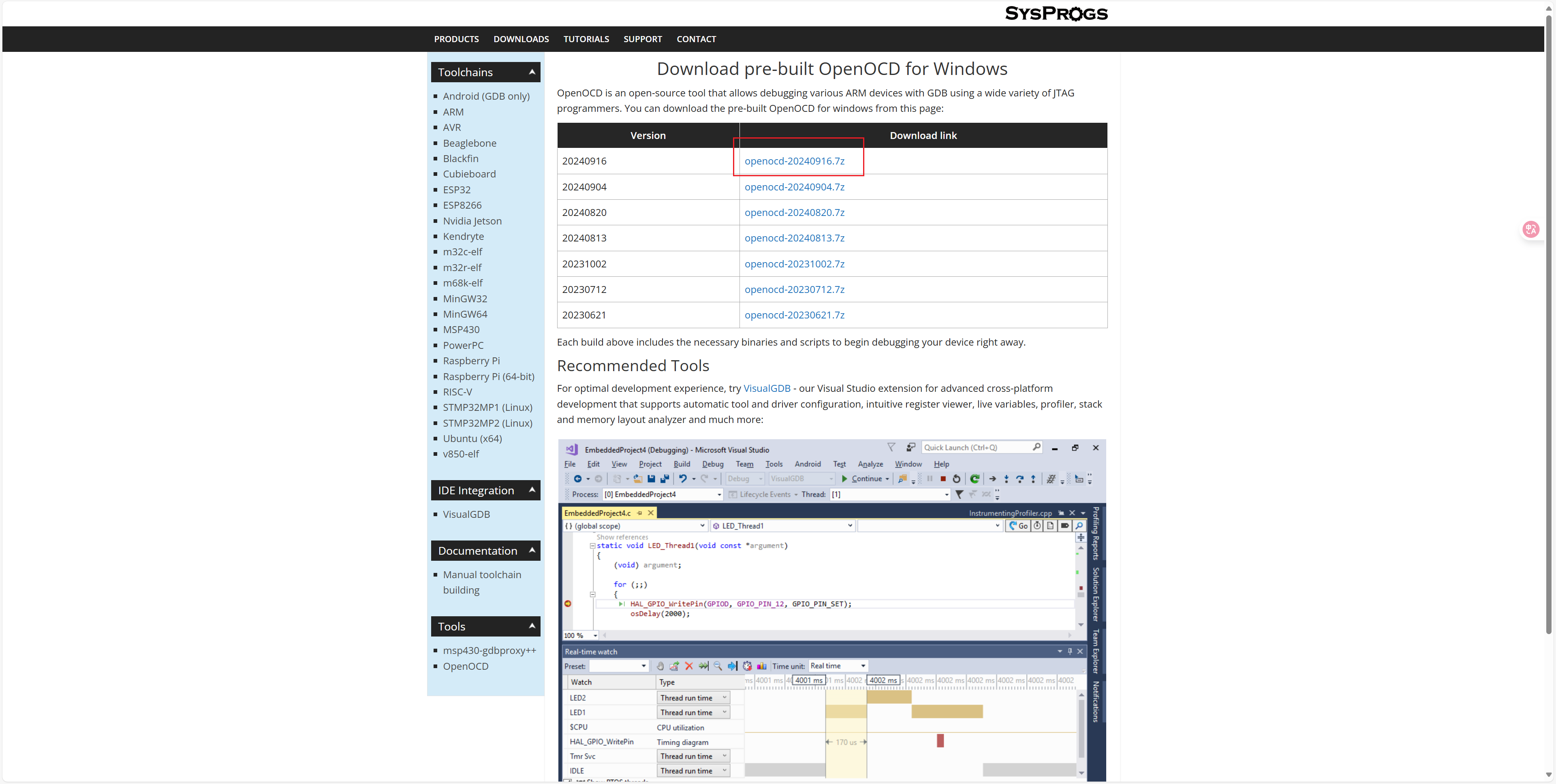Viewport: 1556px width, 784px height.
Task: Open Android (GDB only) toolchain link
Action: tap(486, 96)
